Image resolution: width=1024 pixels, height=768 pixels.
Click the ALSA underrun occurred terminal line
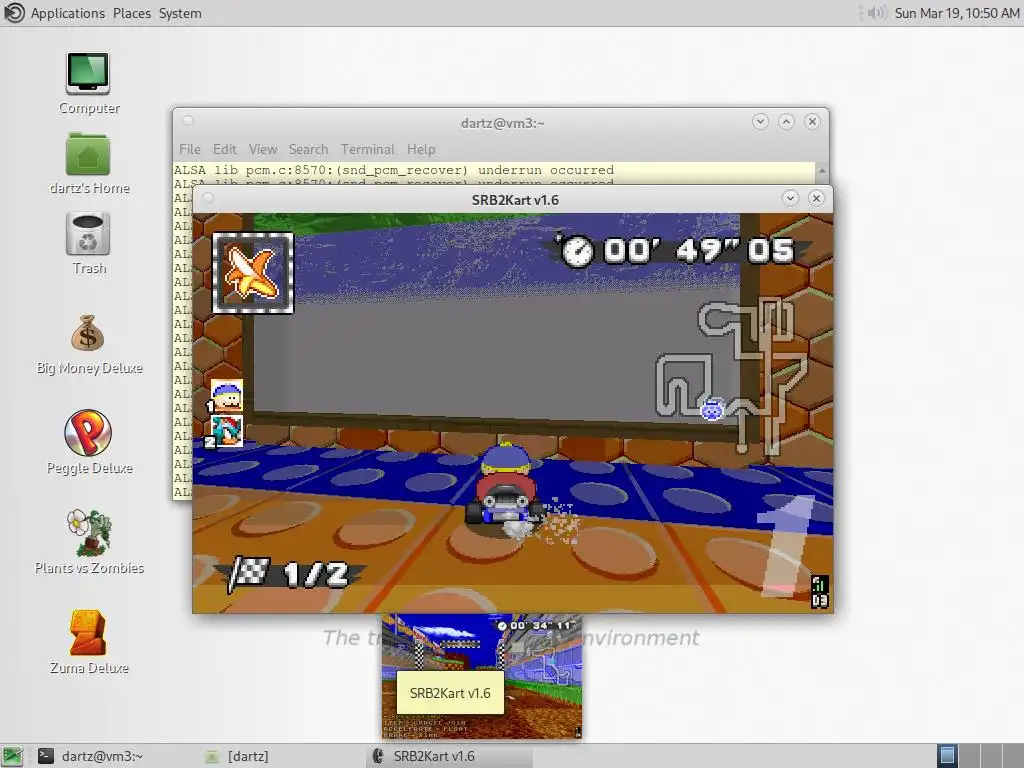pos(394,170)
